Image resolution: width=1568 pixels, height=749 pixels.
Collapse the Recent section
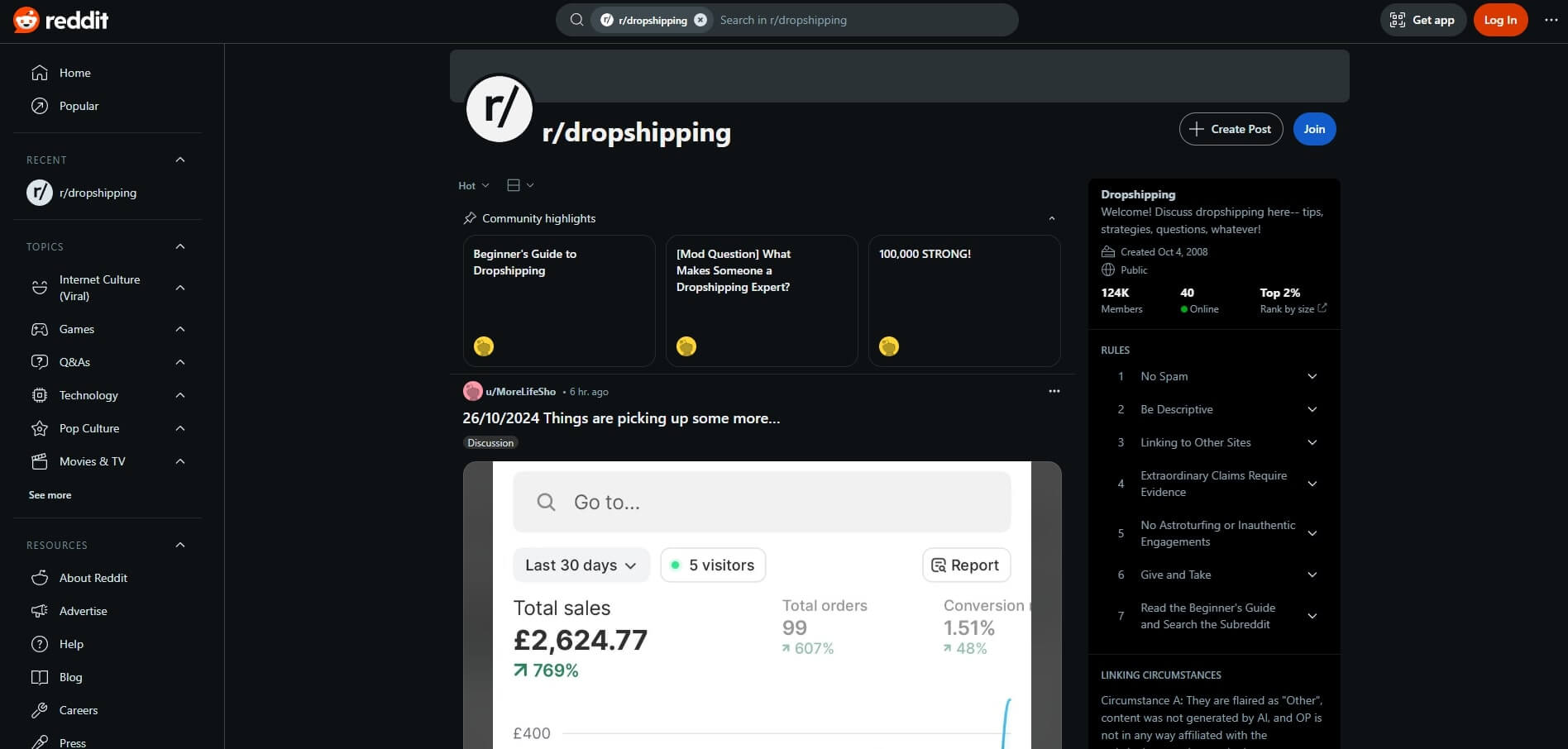point(180,160)
